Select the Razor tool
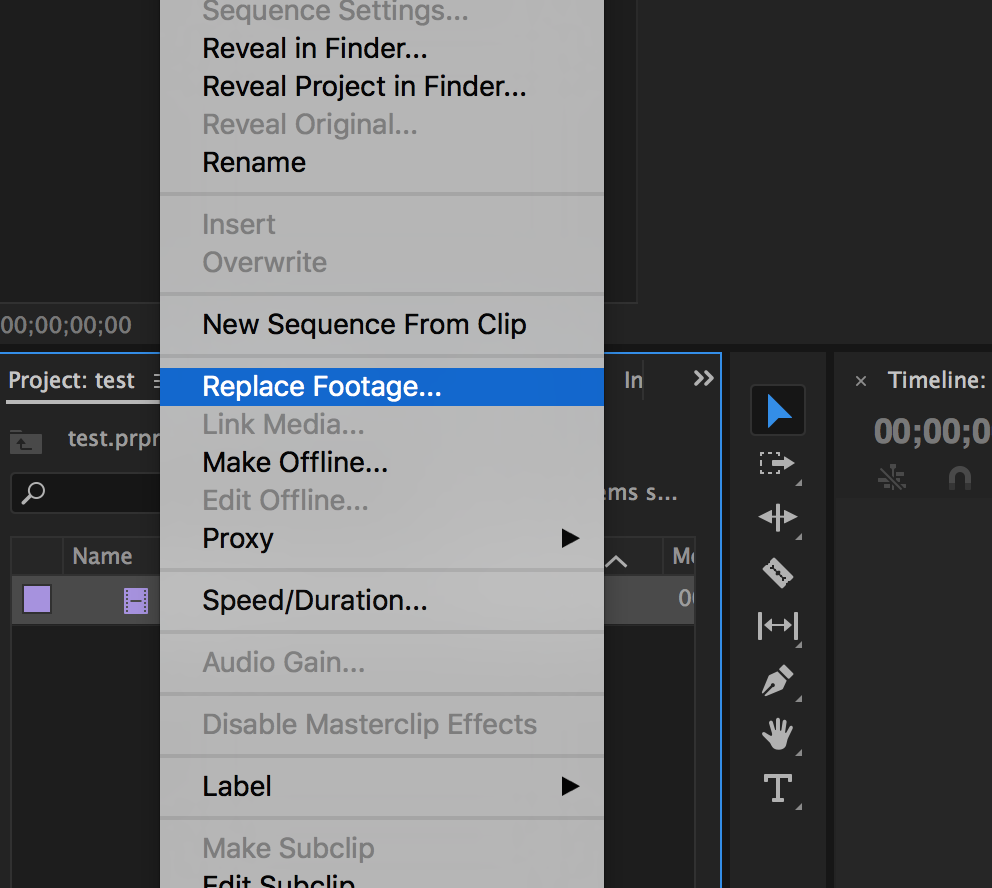 [777, 572]
